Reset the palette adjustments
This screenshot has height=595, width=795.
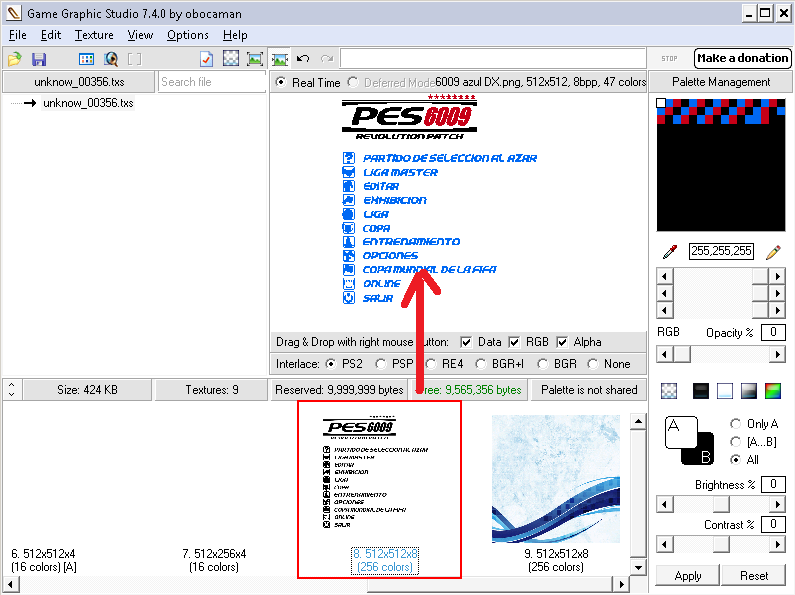[x=753, y=576]
